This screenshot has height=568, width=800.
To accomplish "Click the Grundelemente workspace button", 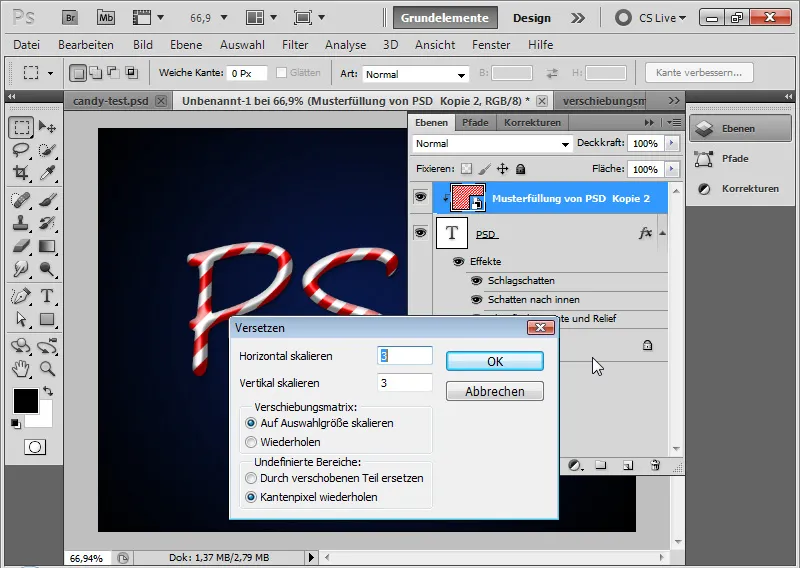I will (445, 18).
